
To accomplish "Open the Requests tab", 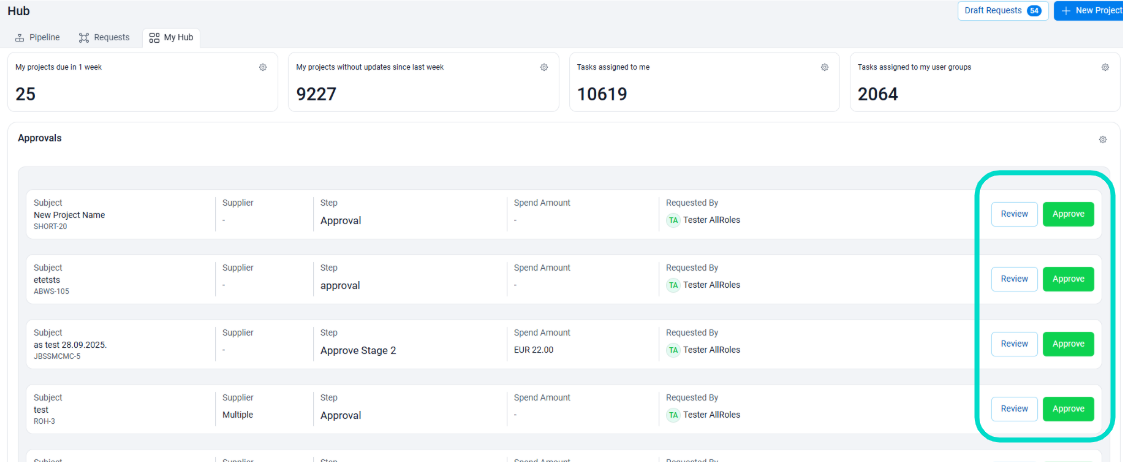I will coord(104,37).
